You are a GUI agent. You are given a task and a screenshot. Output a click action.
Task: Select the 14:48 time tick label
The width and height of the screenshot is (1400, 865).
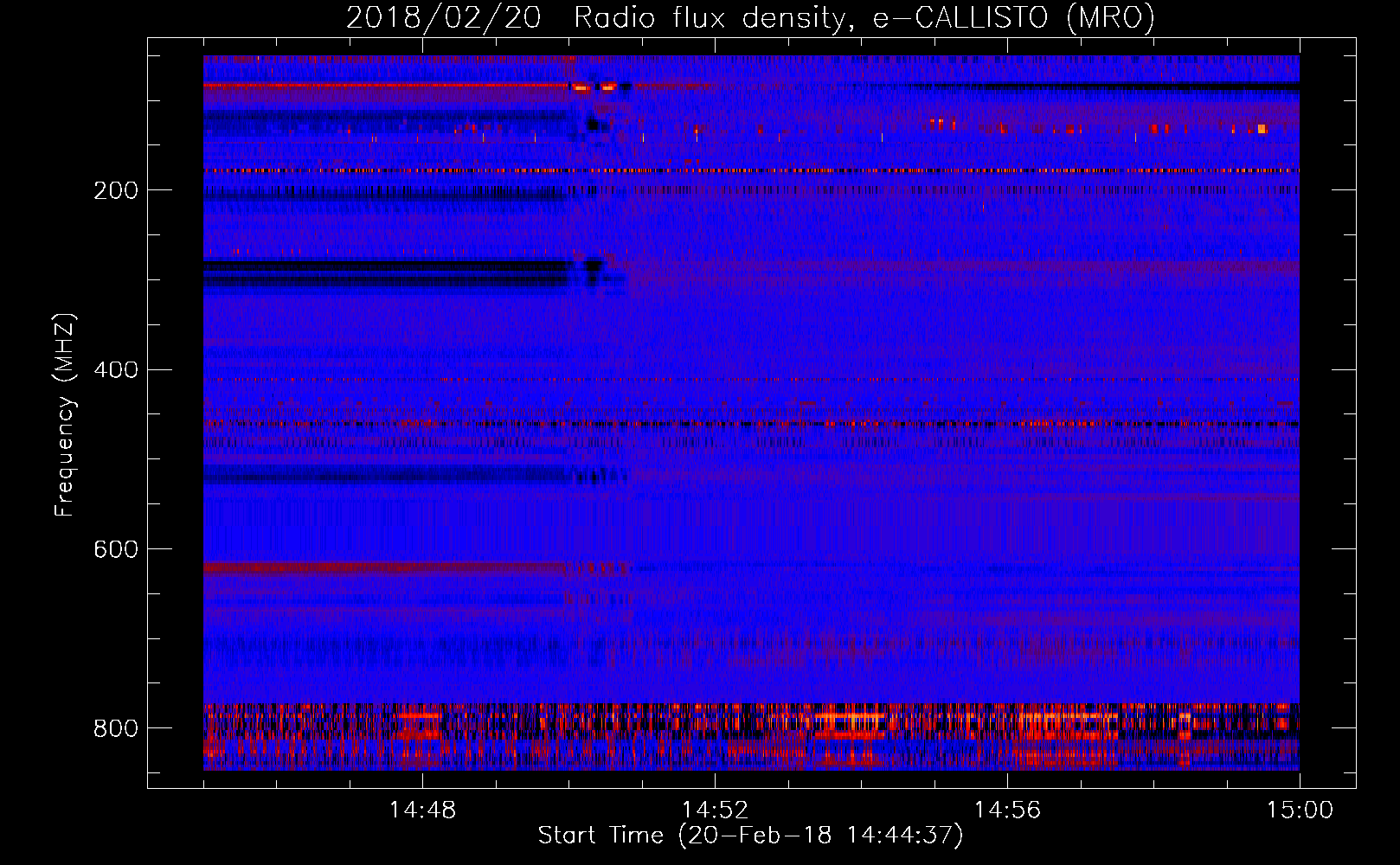point(422,811)
